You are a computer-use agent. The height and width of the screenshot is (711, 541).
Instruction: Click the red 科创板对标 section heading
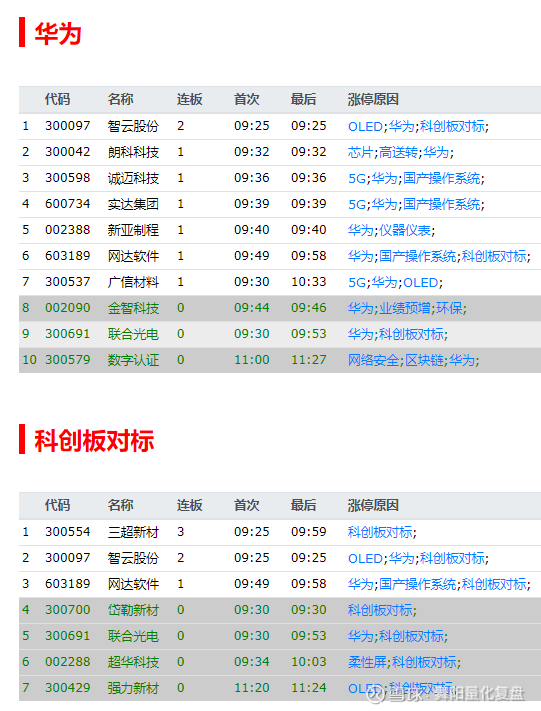coord(94,441)
